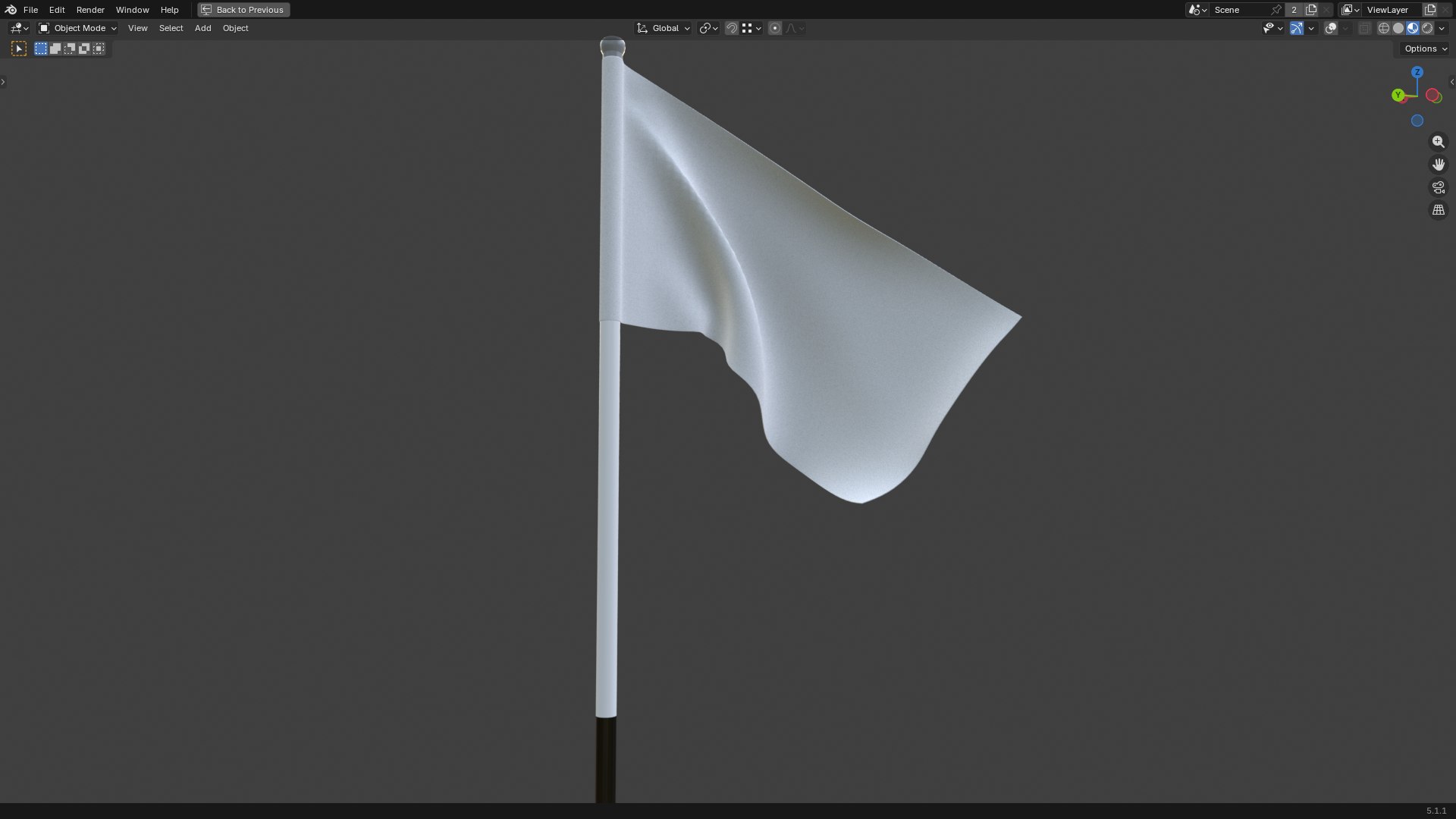Open the shading options dropdown arrow
This screenshot has height=819, width=1456.
(x=1442, y=28)
